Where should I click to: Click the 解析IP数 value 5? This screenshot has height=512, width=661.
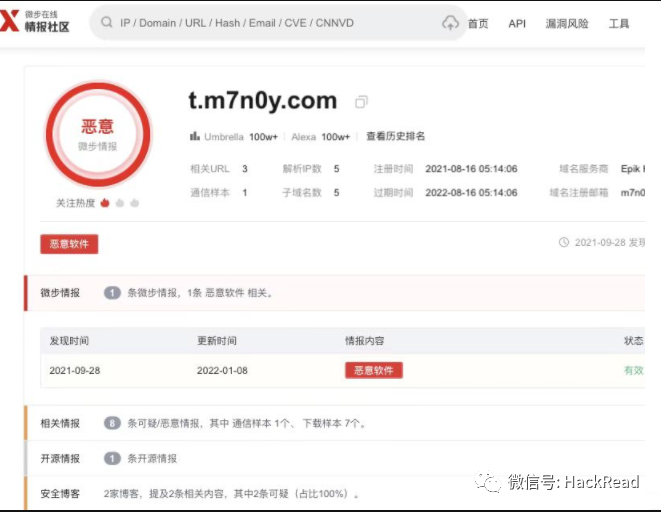[x=336, y=169]
